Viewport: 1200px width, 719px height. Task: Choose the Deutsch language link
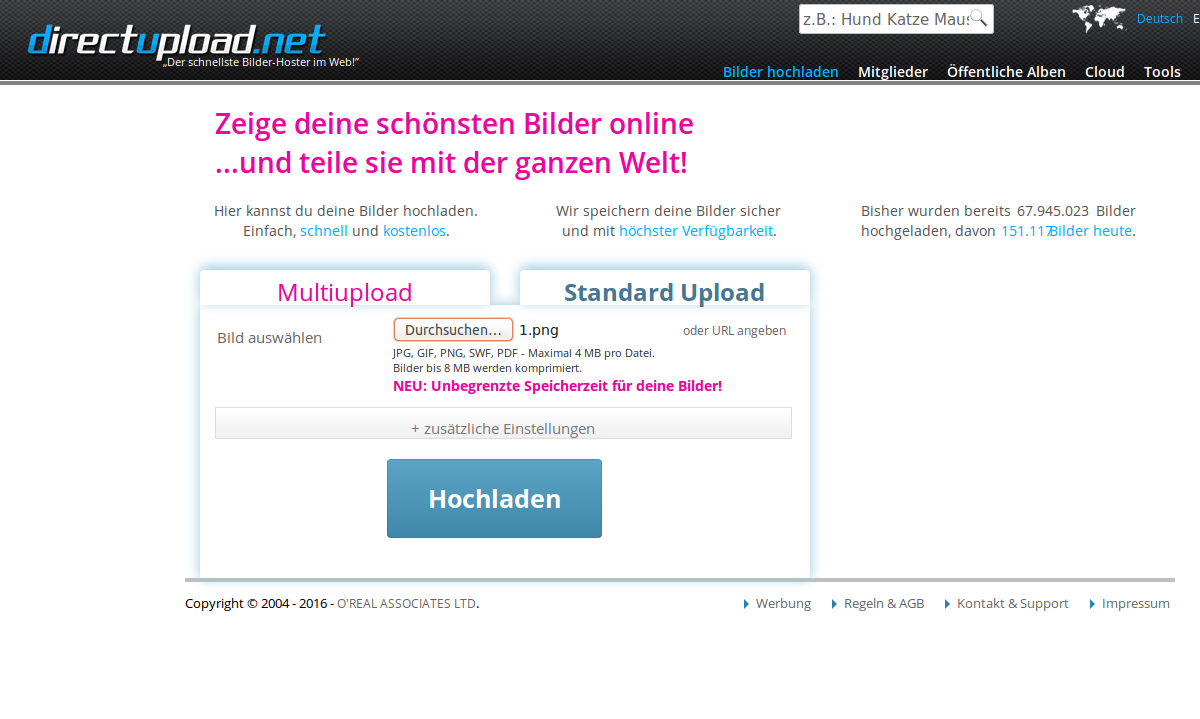pyautogui.click(x=1159, y=19)
